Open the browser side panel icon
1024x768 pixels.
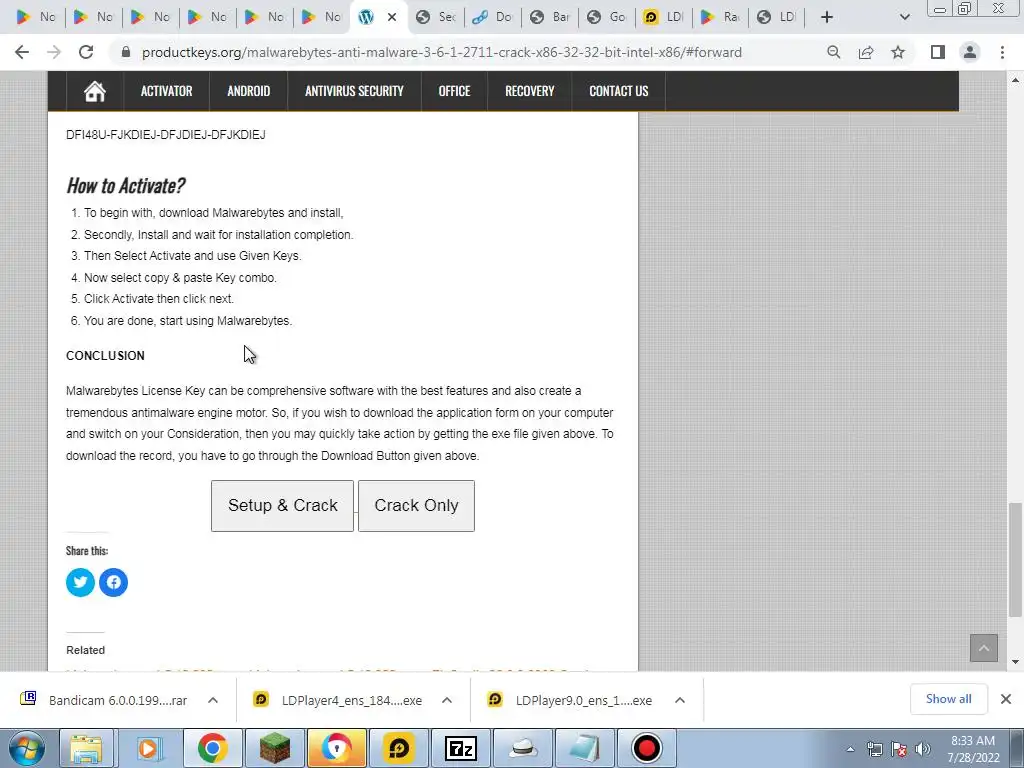click(938, 52)
